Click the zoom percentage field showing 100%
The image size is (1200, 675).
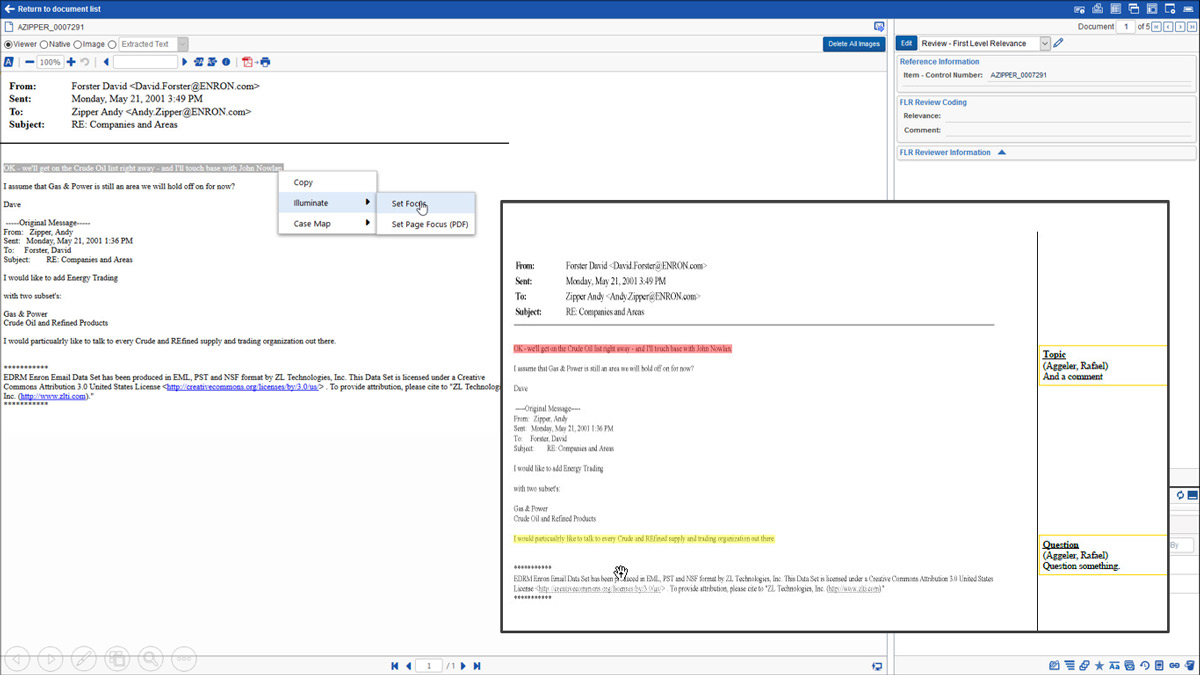pos(50,62)
